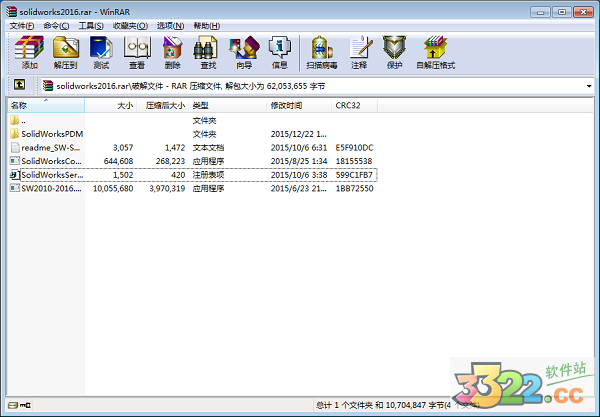The height and width of the screenshot is (417, 600).
Task: Click type 注册表项 cell
Action: point(208,175)
